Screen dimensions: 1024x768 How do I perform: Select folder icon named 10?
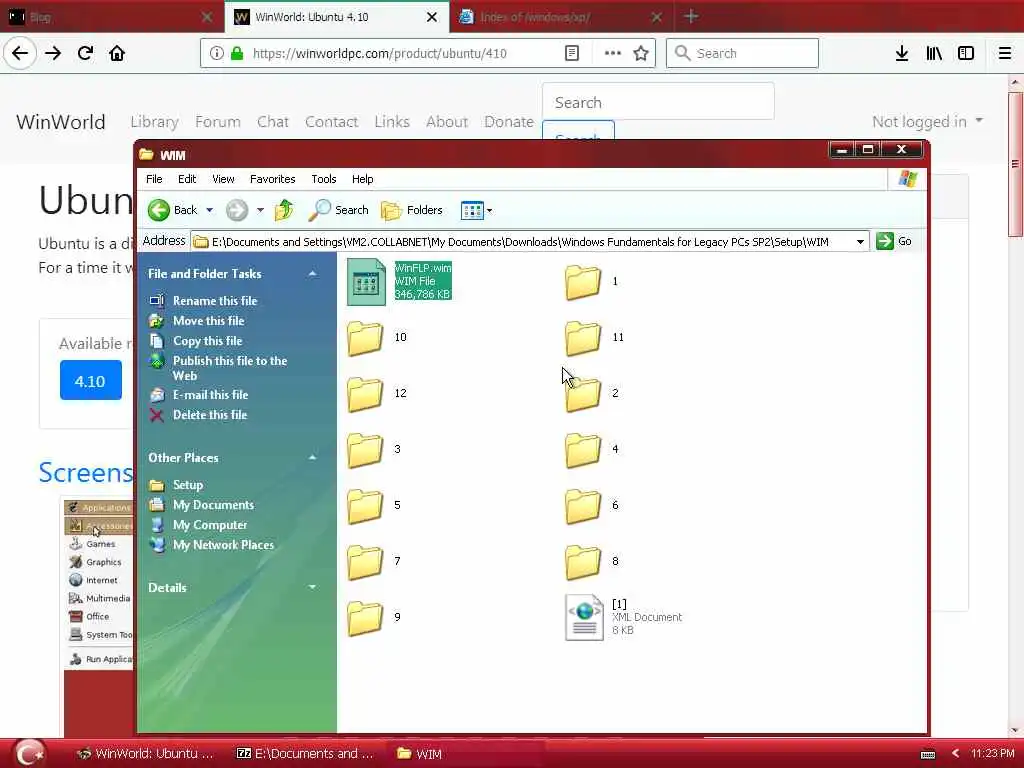pos(364,338)
